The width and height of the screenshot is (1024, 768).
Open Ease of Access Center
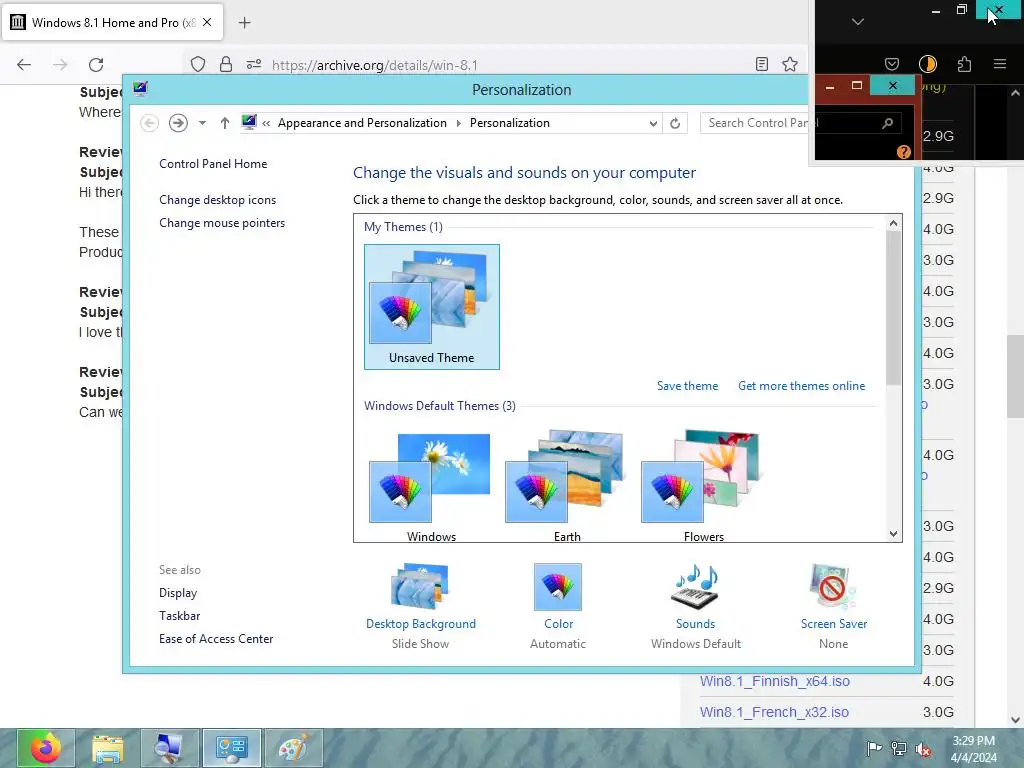(x=216, y=639)
